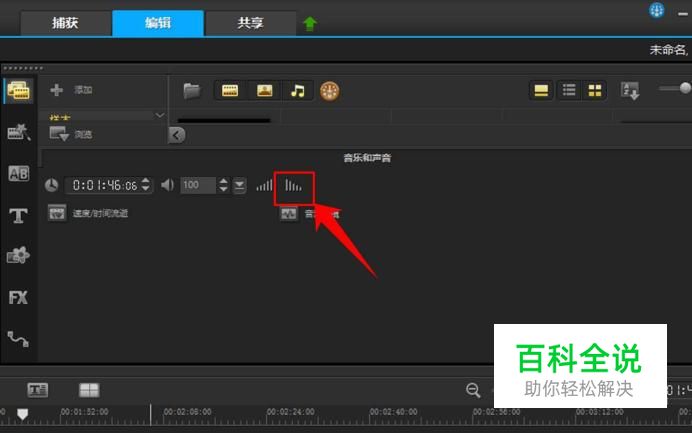Switch to timeline view grid icon

coord(89,390)
